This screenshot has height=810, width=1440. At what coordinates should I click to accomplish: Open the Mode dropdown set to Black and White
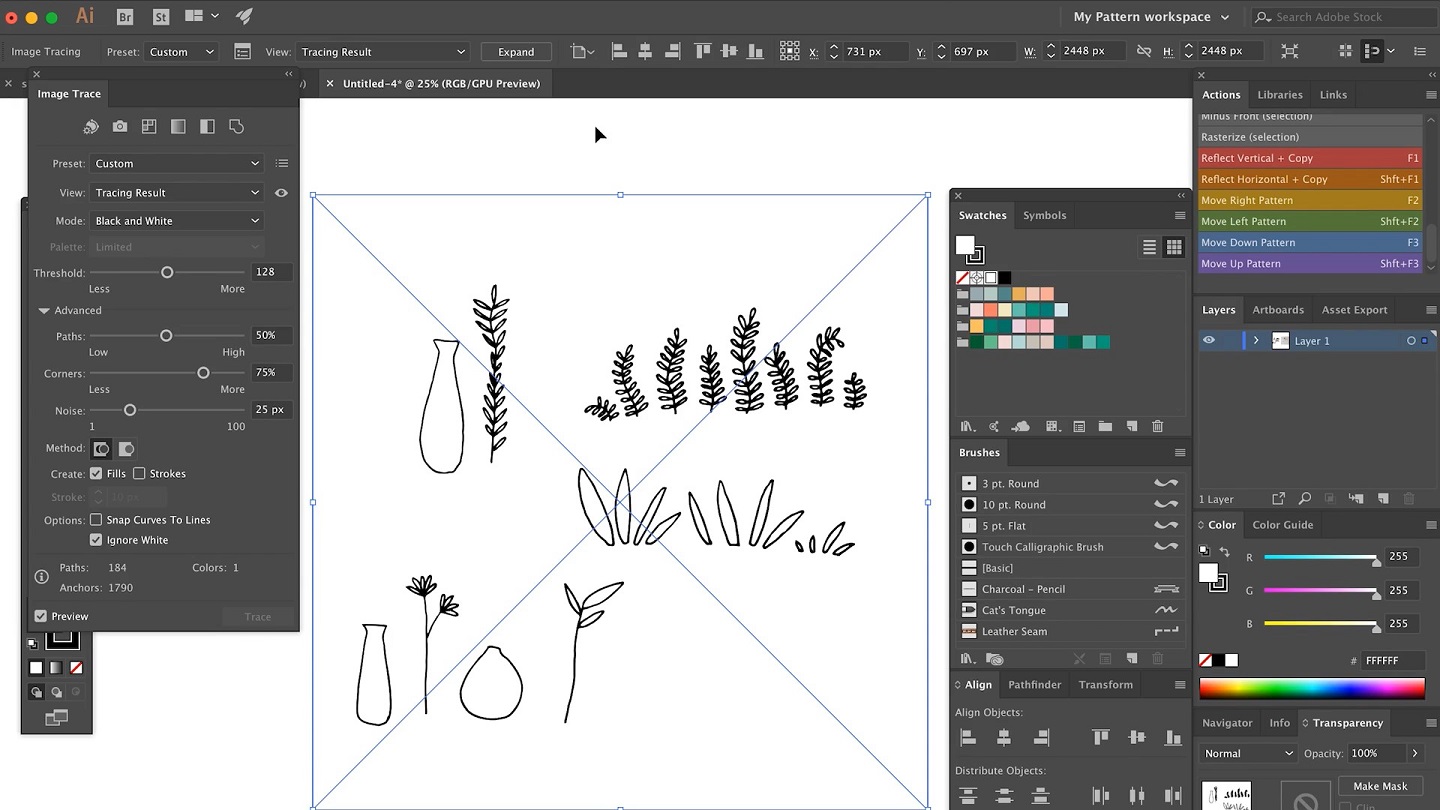click(176, 220)
